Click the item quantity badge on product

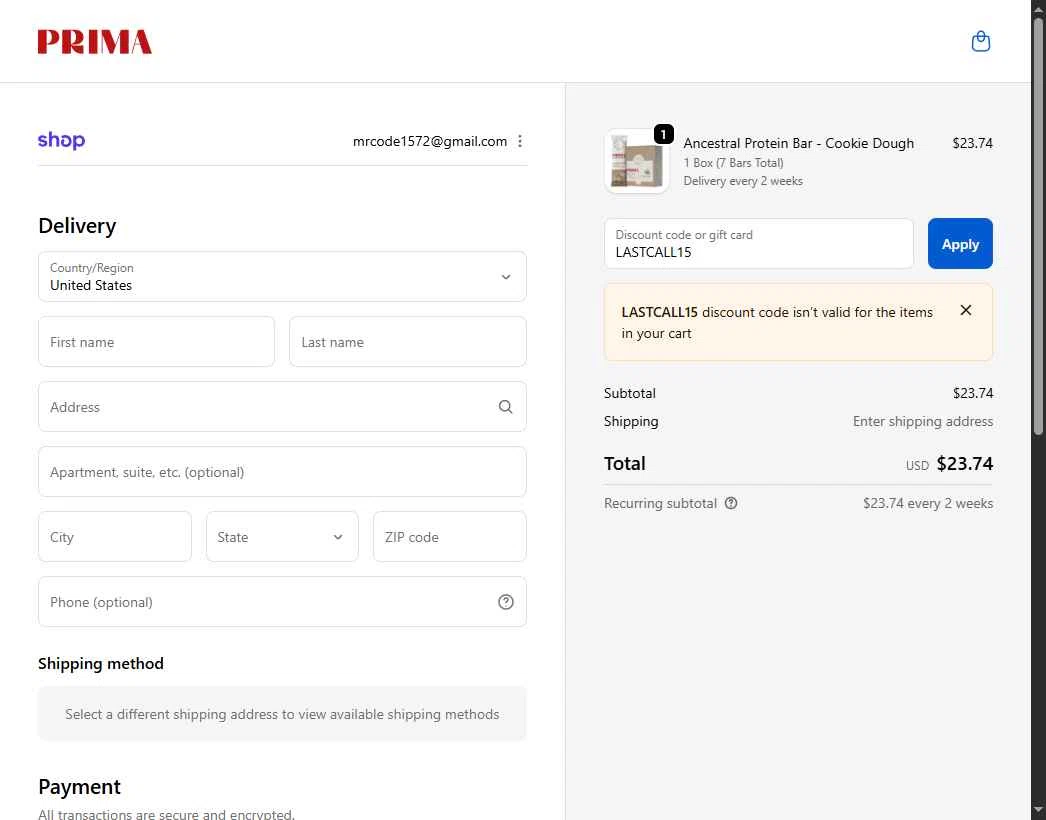click(663, 134)
